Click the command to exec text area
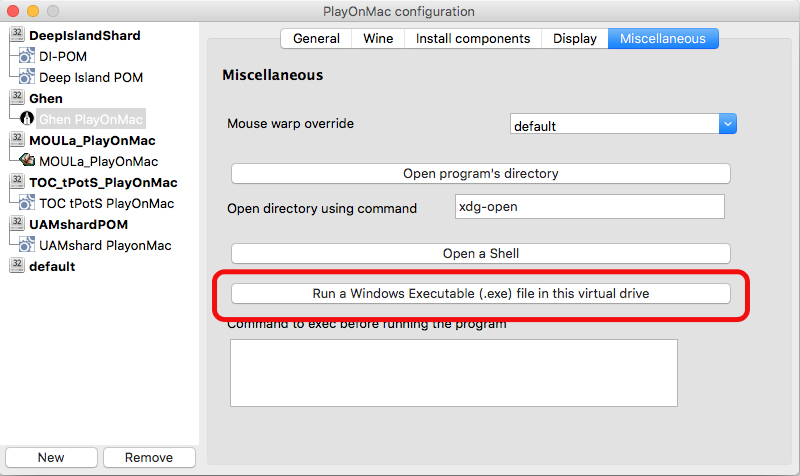The image size is (800, 476). 454,373
